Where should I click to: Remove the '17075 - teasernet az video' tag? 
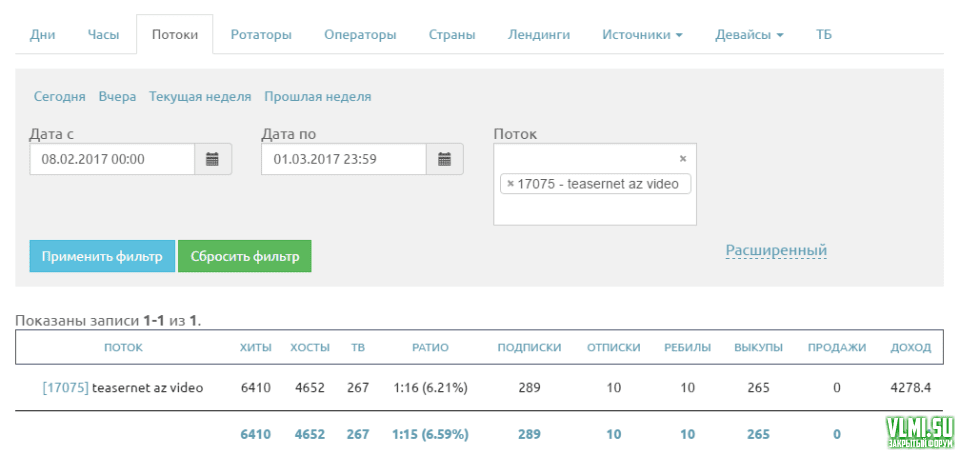[x=510, y=184]
